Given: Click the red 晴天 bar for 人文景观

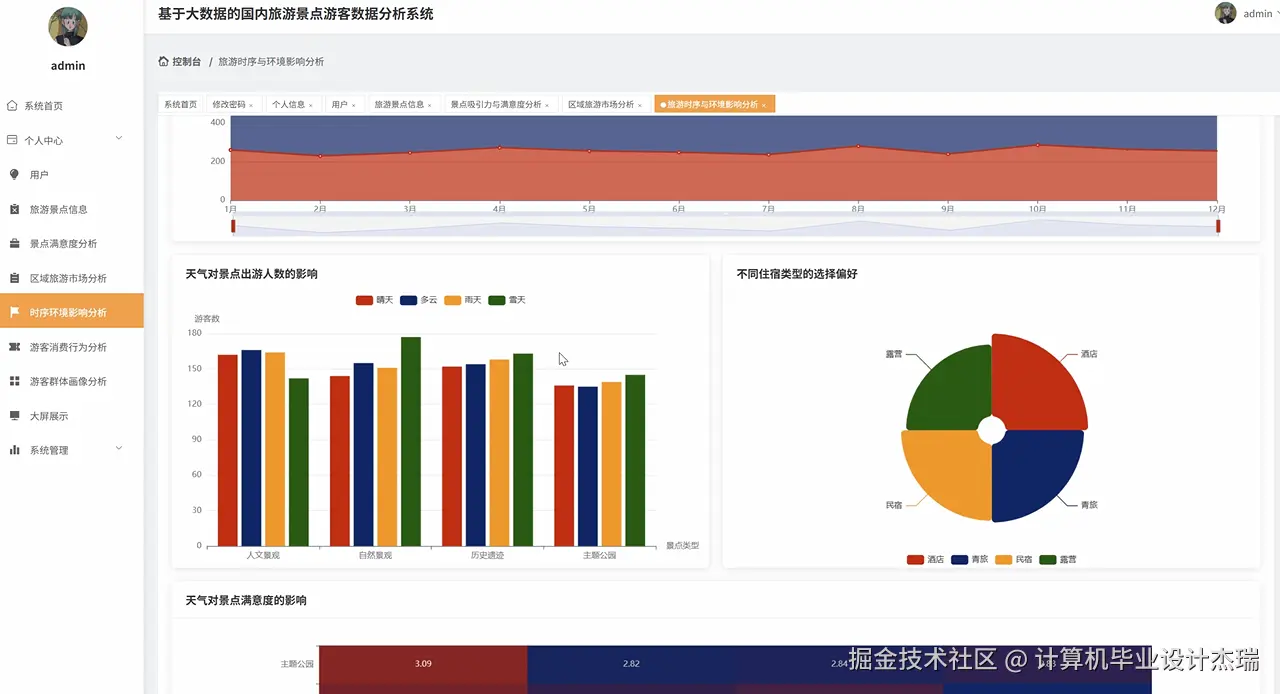Looking at the screenshot, I should point(227,450).
